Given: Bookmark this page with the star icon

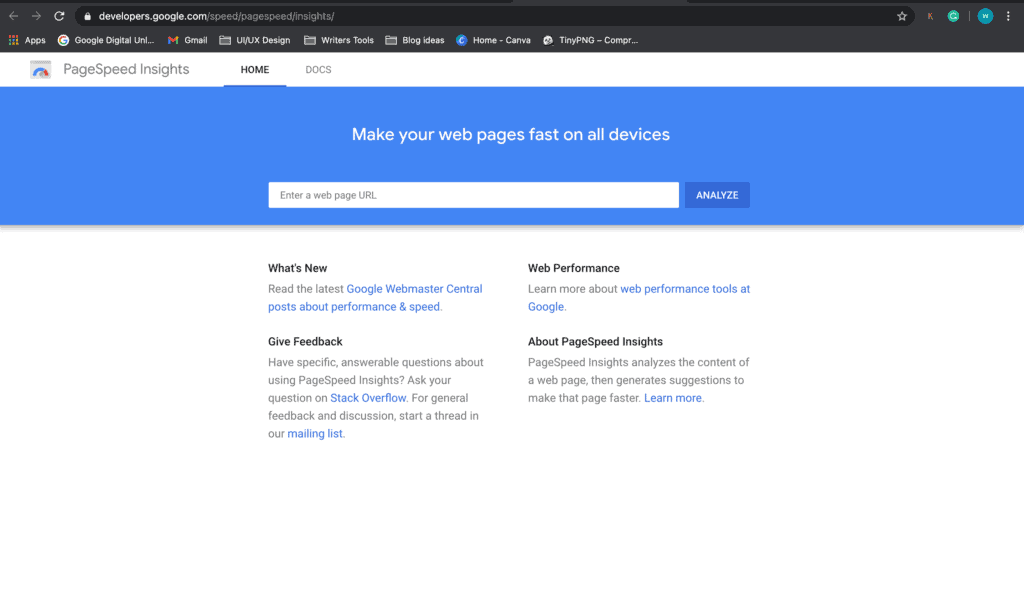Looking at the screenshot, I should tap(902, 16).
